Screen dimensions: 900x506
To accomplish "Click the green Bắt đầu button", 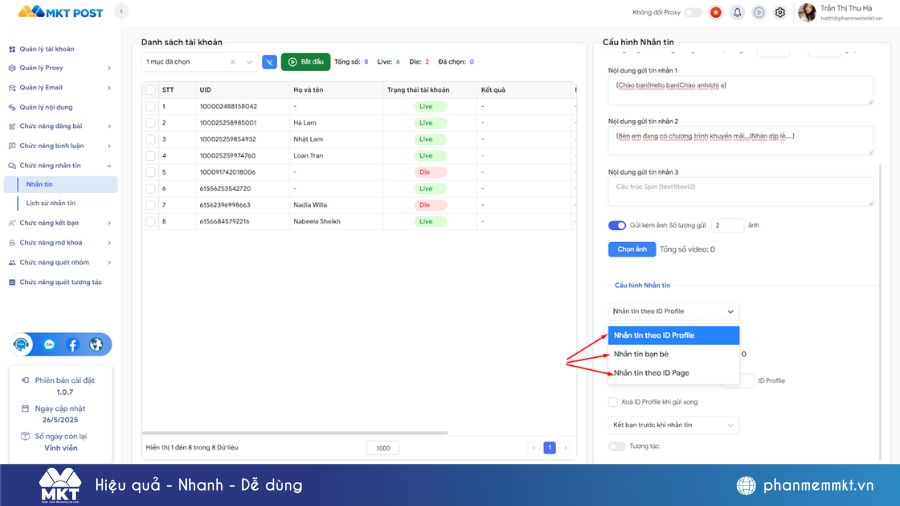I will point(305,62).
